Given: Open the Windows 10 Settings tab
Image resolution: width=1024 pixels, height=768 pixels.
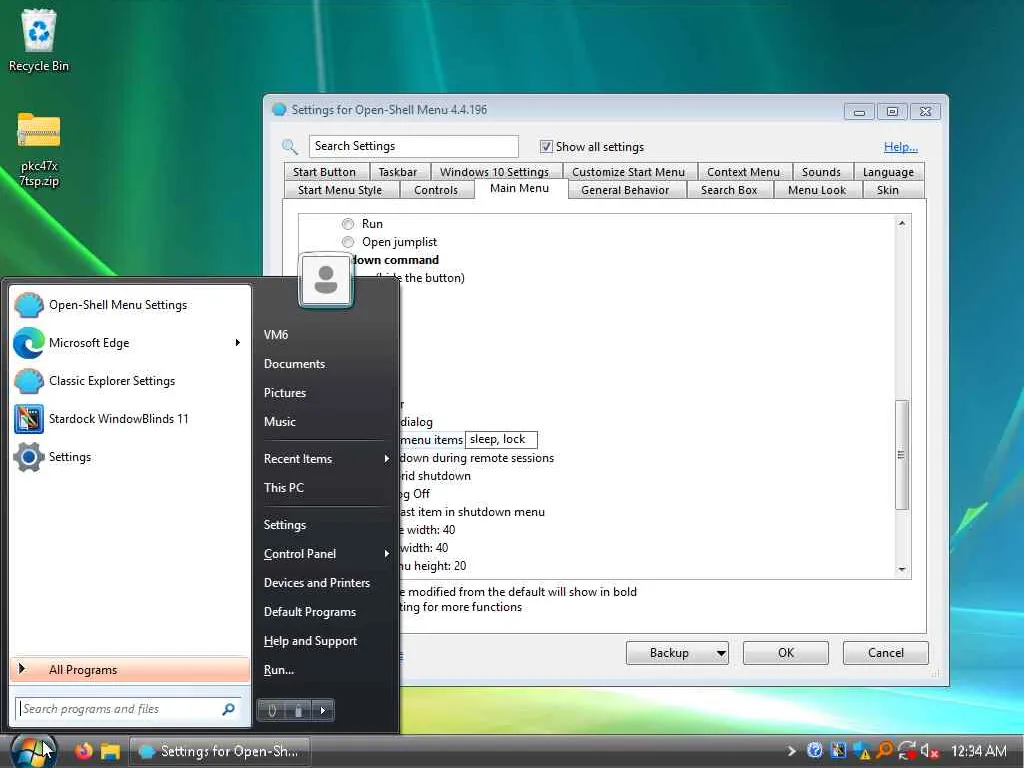Looking at the screenshot, I should pyautogui.click(x=494, y=172).
